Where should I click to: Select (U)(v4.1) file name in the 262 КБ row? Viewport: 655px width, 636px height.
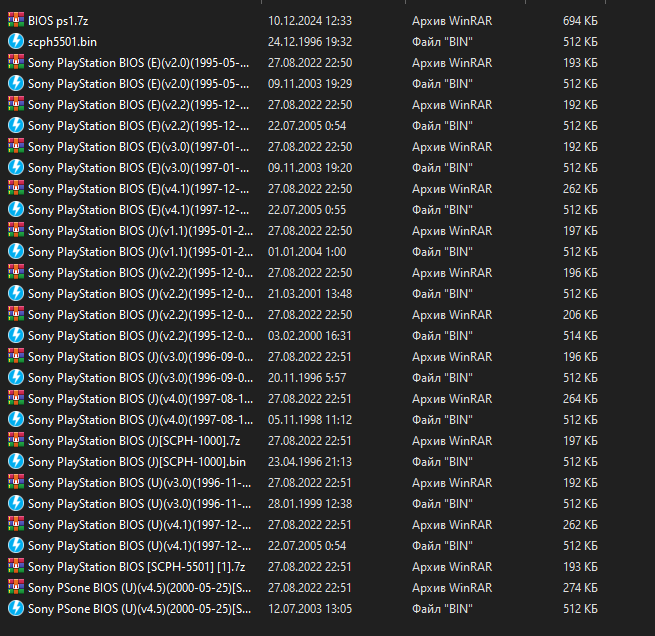click(140, 525)
